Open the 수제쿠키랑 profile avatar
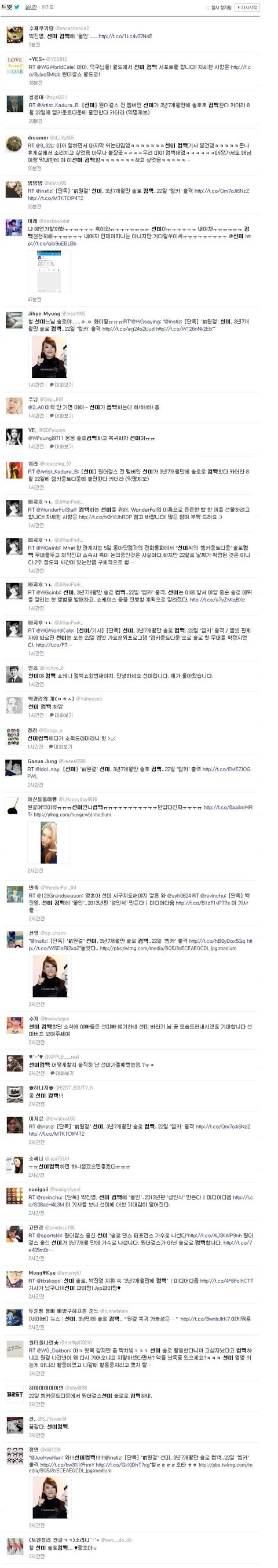Screen dimensions: 278x1568 point(14,35)
